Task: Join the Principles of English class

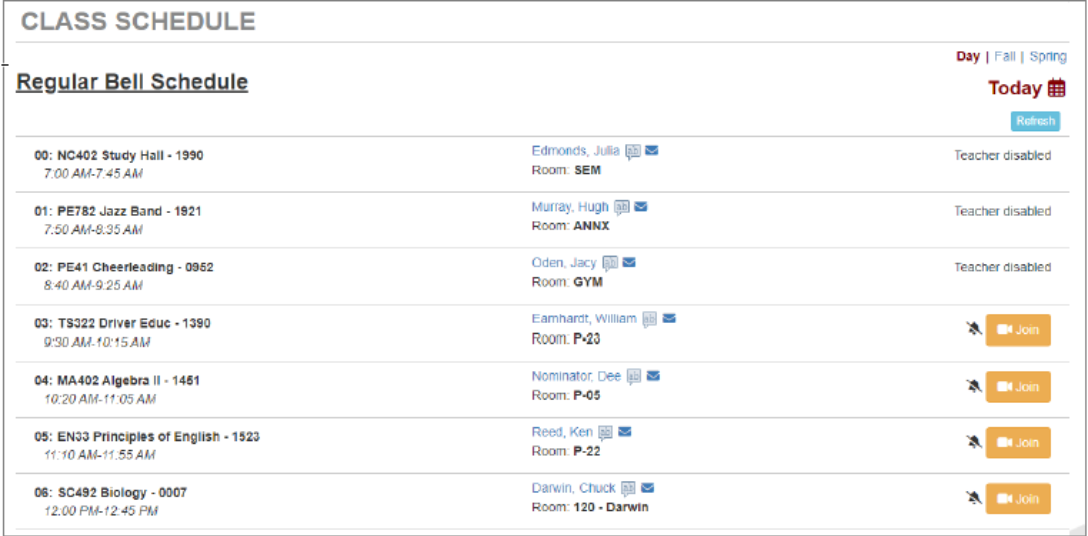Action: coord(1018,442)
